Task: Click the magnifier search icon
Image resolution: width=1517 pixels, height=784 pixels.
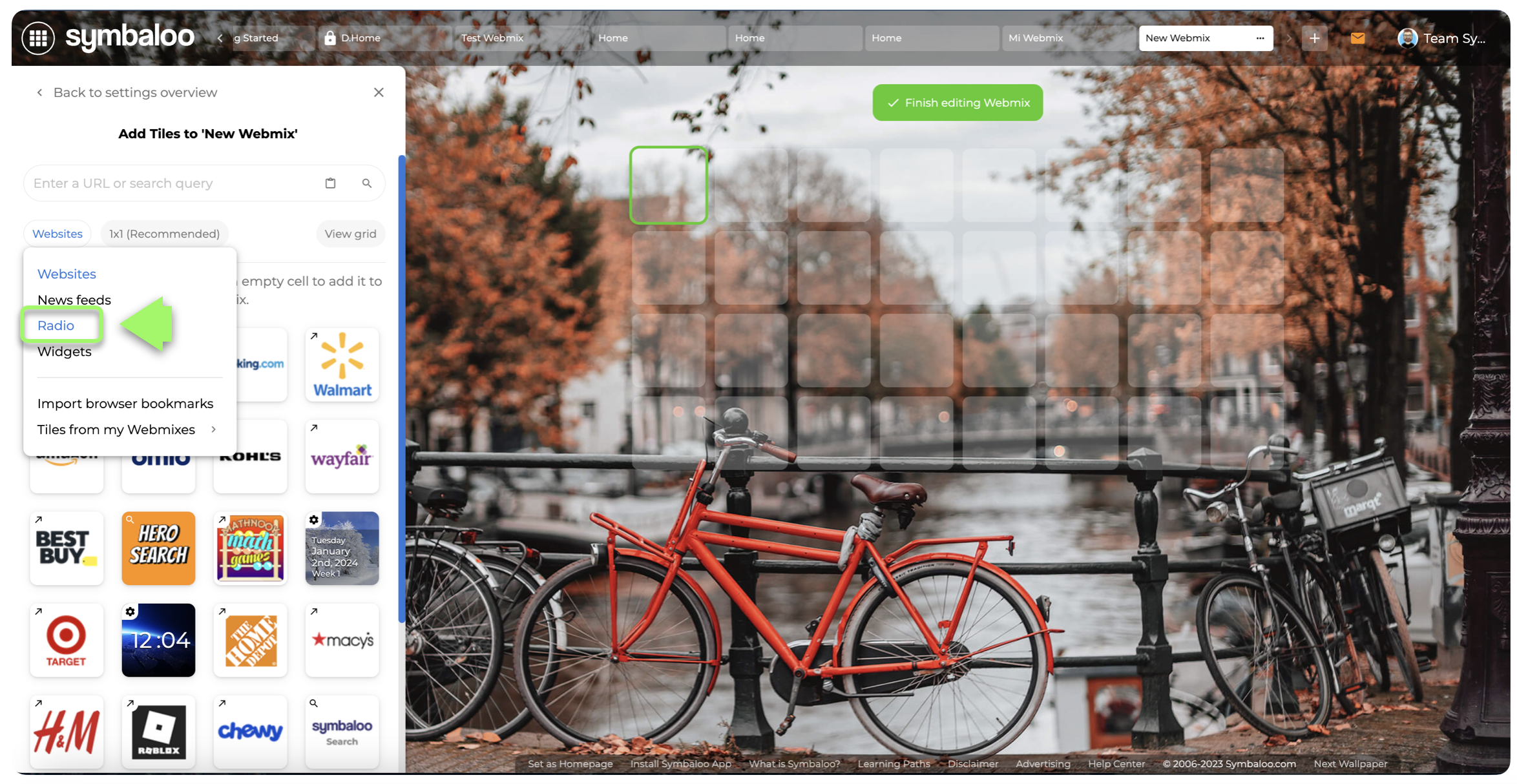Action: point(367,183)
